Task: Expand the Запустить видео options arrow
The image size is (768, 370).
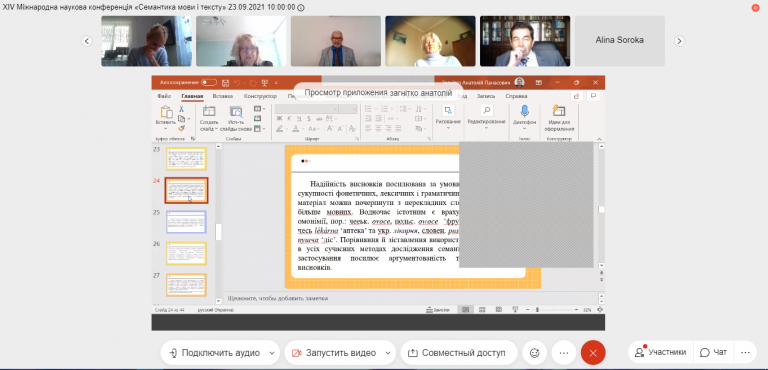Action: (388, 353)
